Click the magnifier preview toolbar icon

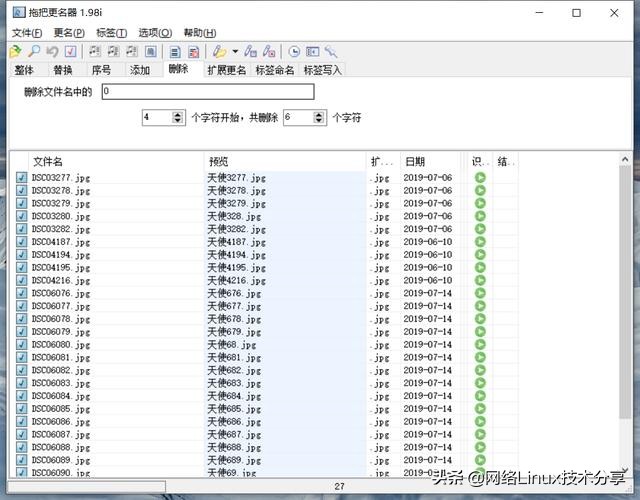tap(33, 51)
